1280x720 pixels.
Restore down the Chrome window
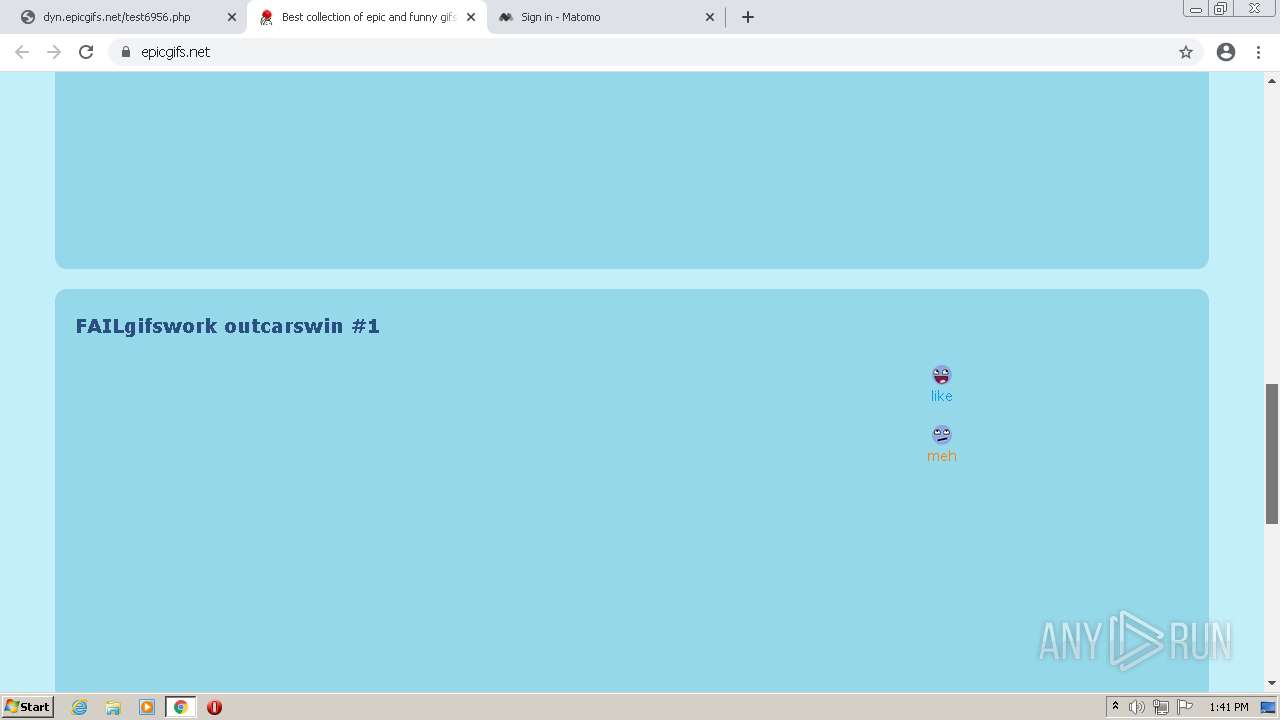tap(1221, 9)
